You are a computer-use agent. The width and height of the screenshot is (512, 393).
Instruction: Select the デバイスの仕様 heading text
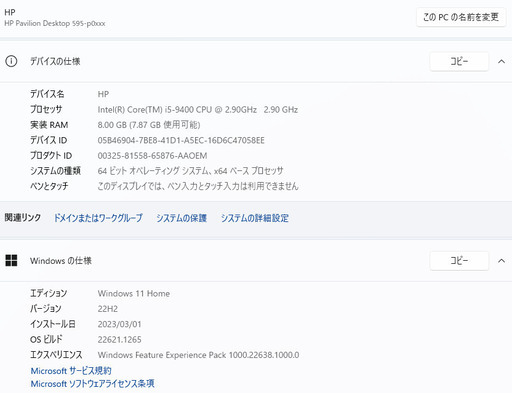tap(55, 61)
